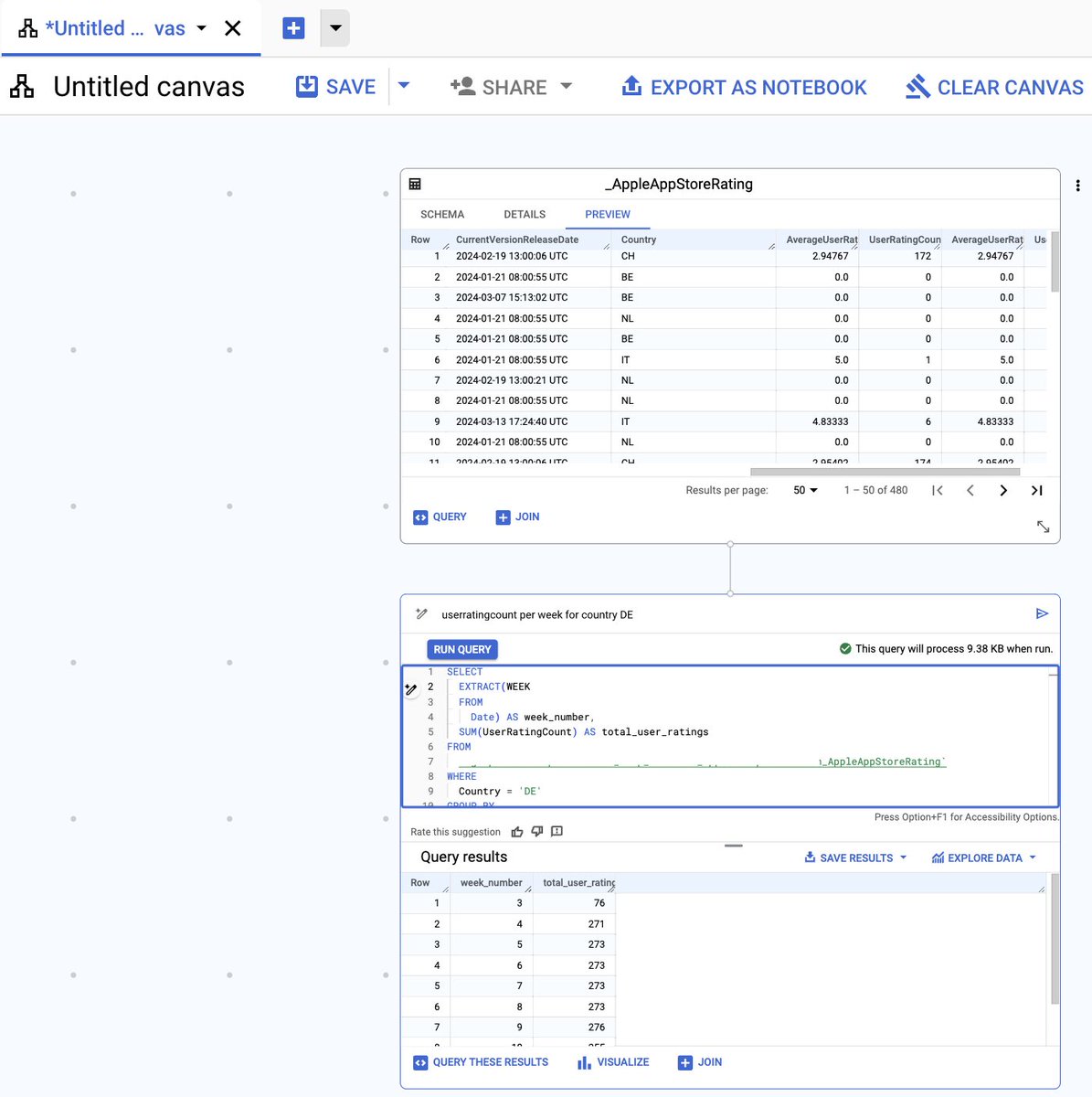1092x1097 pixels.
Task: Click the canvas icon beside Untitled canvas title
Action: [22, 87]
